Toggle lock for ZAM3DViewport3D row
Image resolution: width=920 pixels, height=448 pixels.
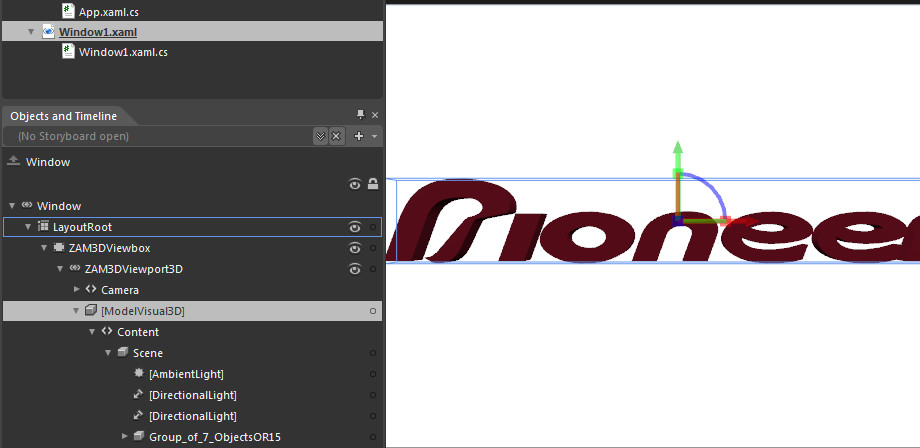(373, 269)
